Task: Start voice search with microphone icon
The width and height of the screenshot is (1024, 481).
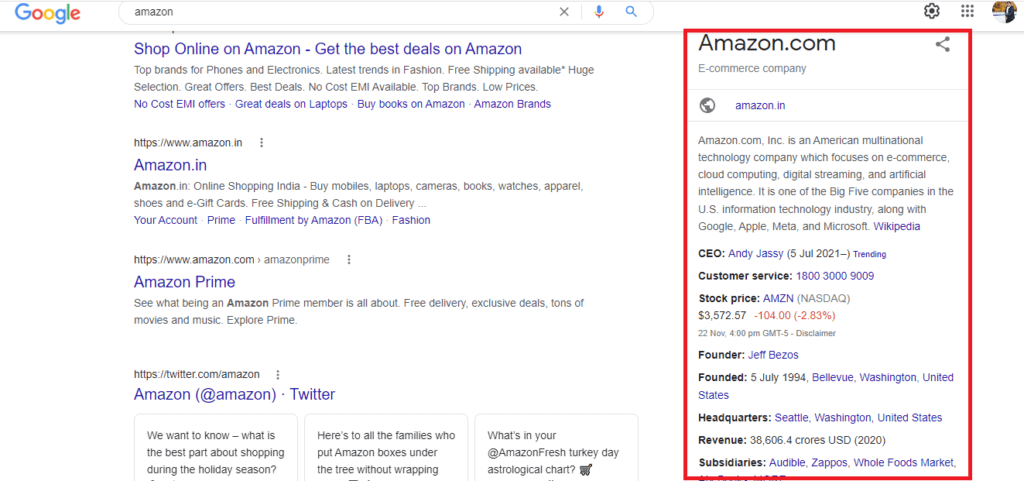Action: click(x=599, y=12)
